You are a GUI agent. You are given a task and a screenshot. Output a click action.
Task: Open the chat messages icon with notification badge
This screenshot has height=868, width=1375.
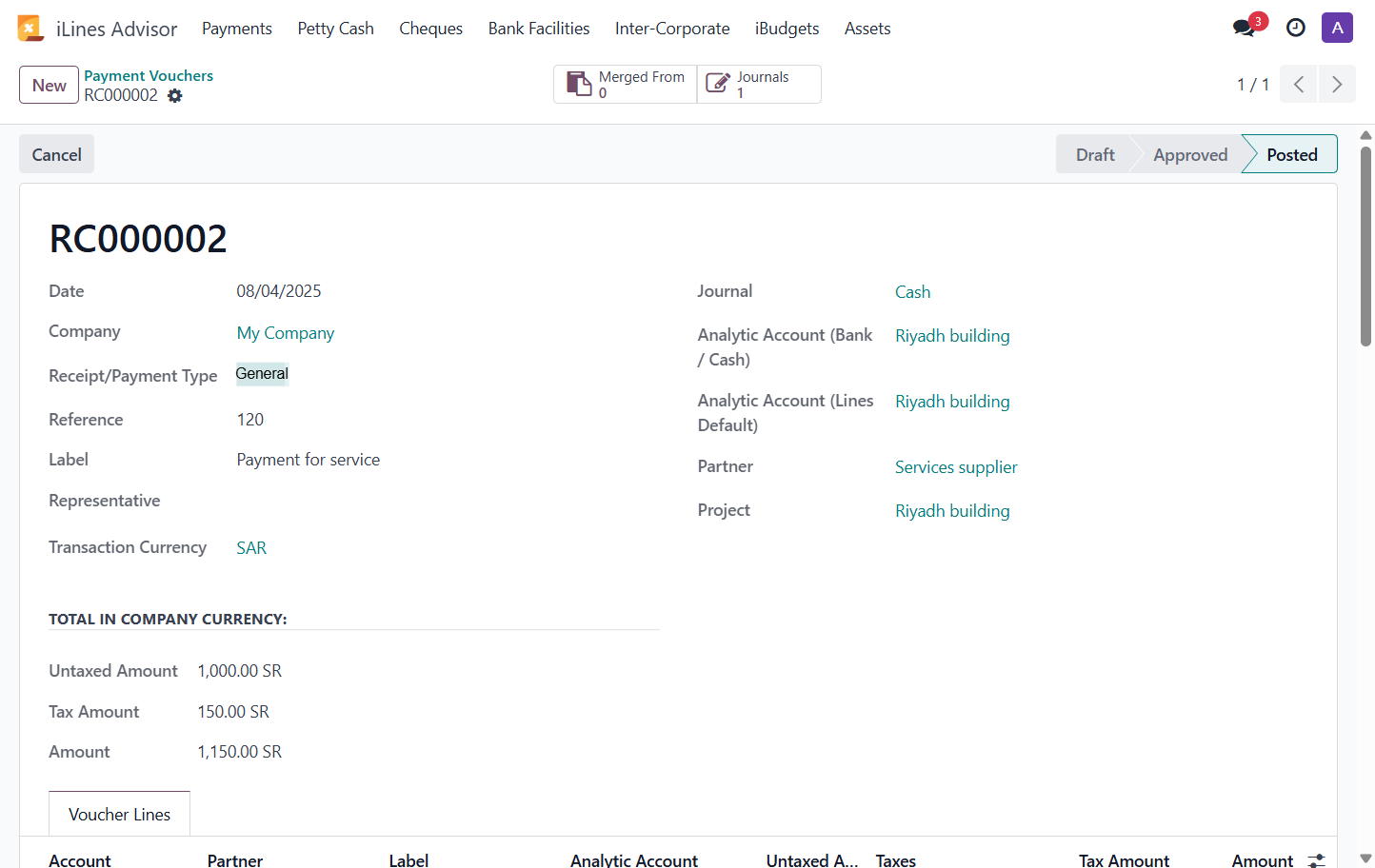(x=1244, y=28)
